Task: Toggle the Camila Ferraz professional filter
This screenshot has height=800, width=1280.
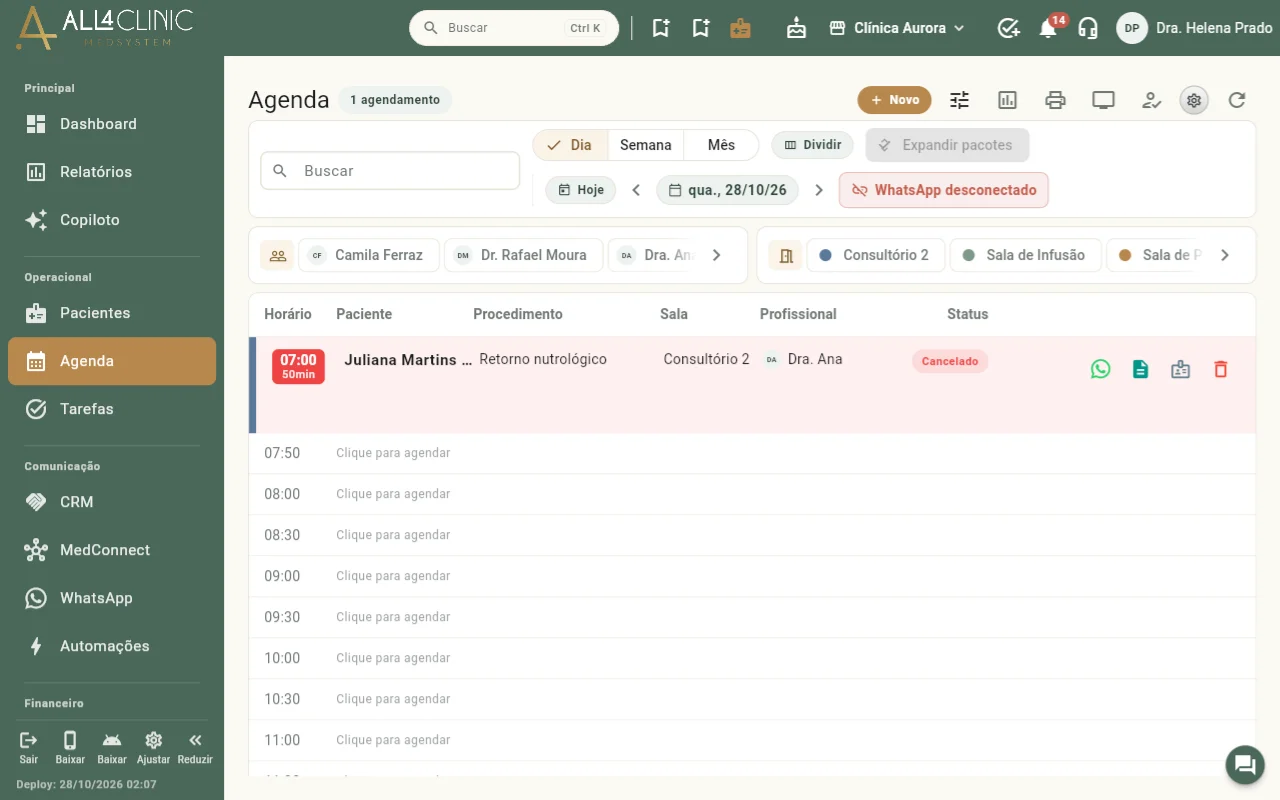Action: tap(368, 255)
